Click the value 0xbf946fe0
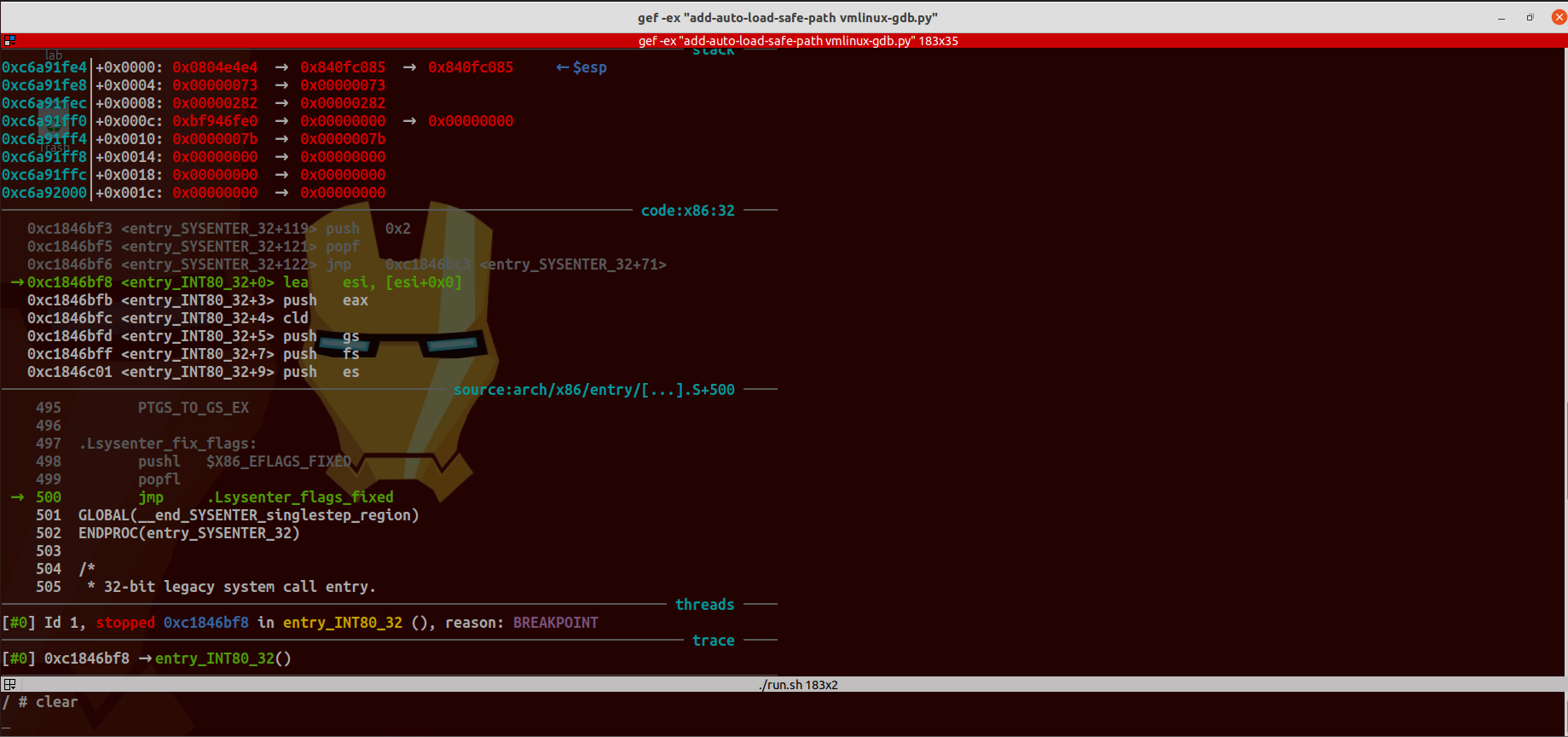The image size is (1568, 737). (215, 121)
